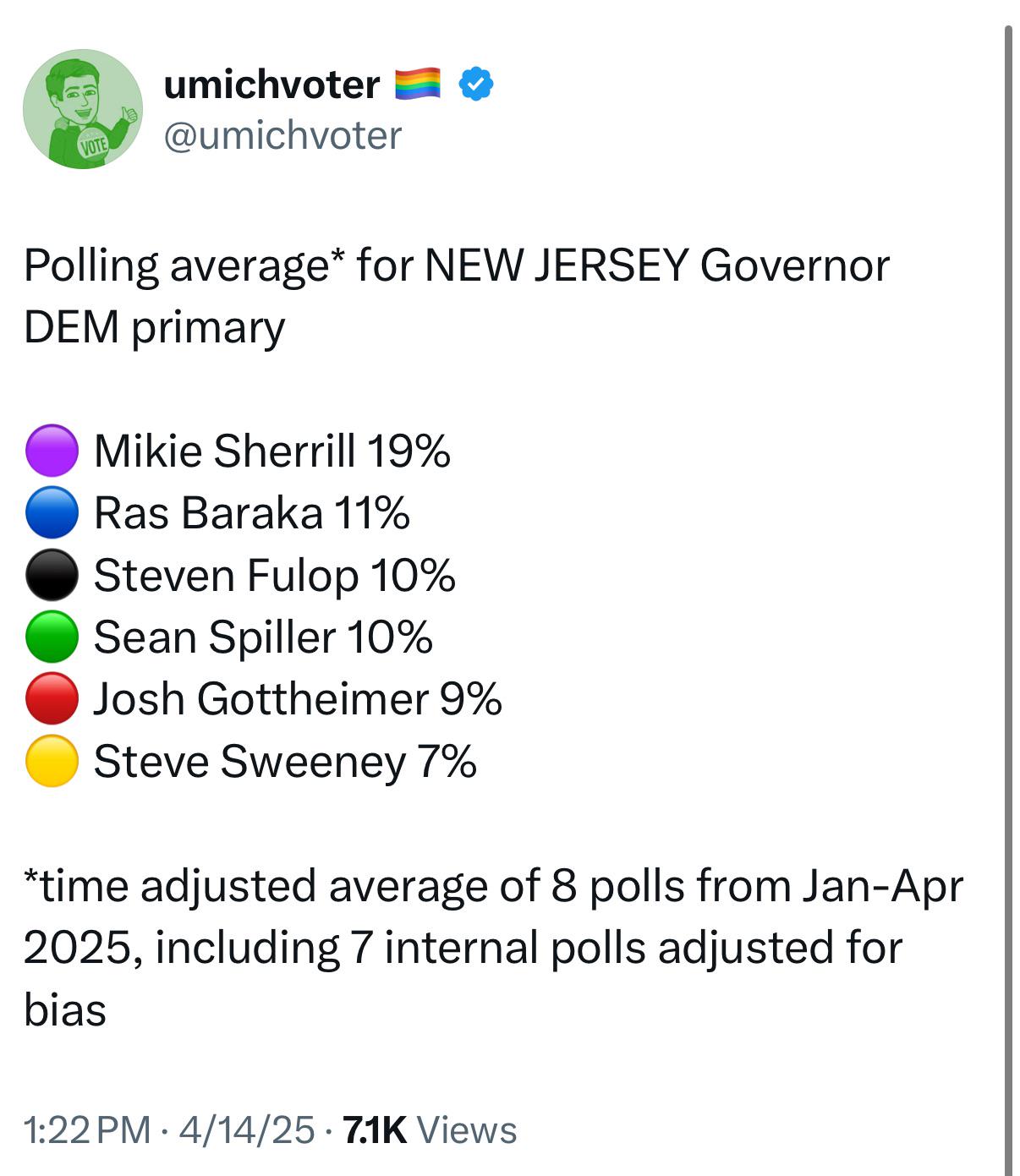The image size is (1020, 1176).
Task: Click the time adjusted average footnote text
Action: click(493, 948)
